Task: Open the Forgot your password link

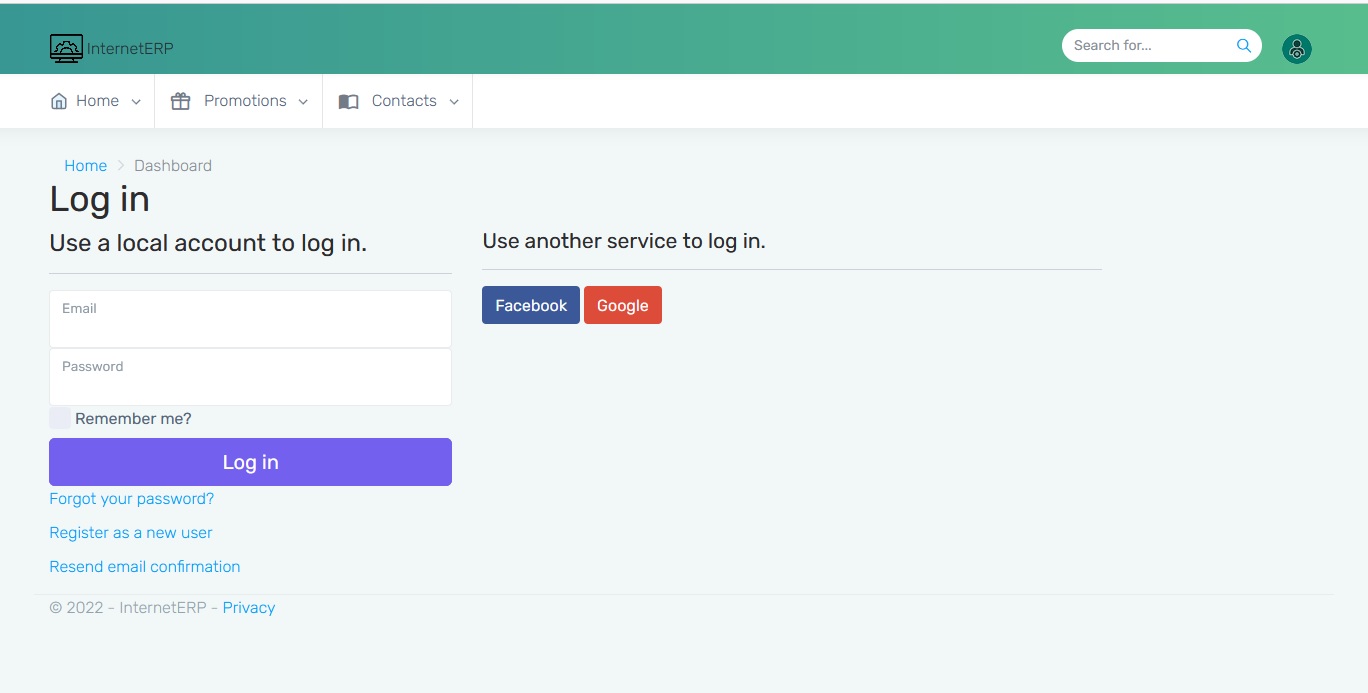Action: [132, 499]
